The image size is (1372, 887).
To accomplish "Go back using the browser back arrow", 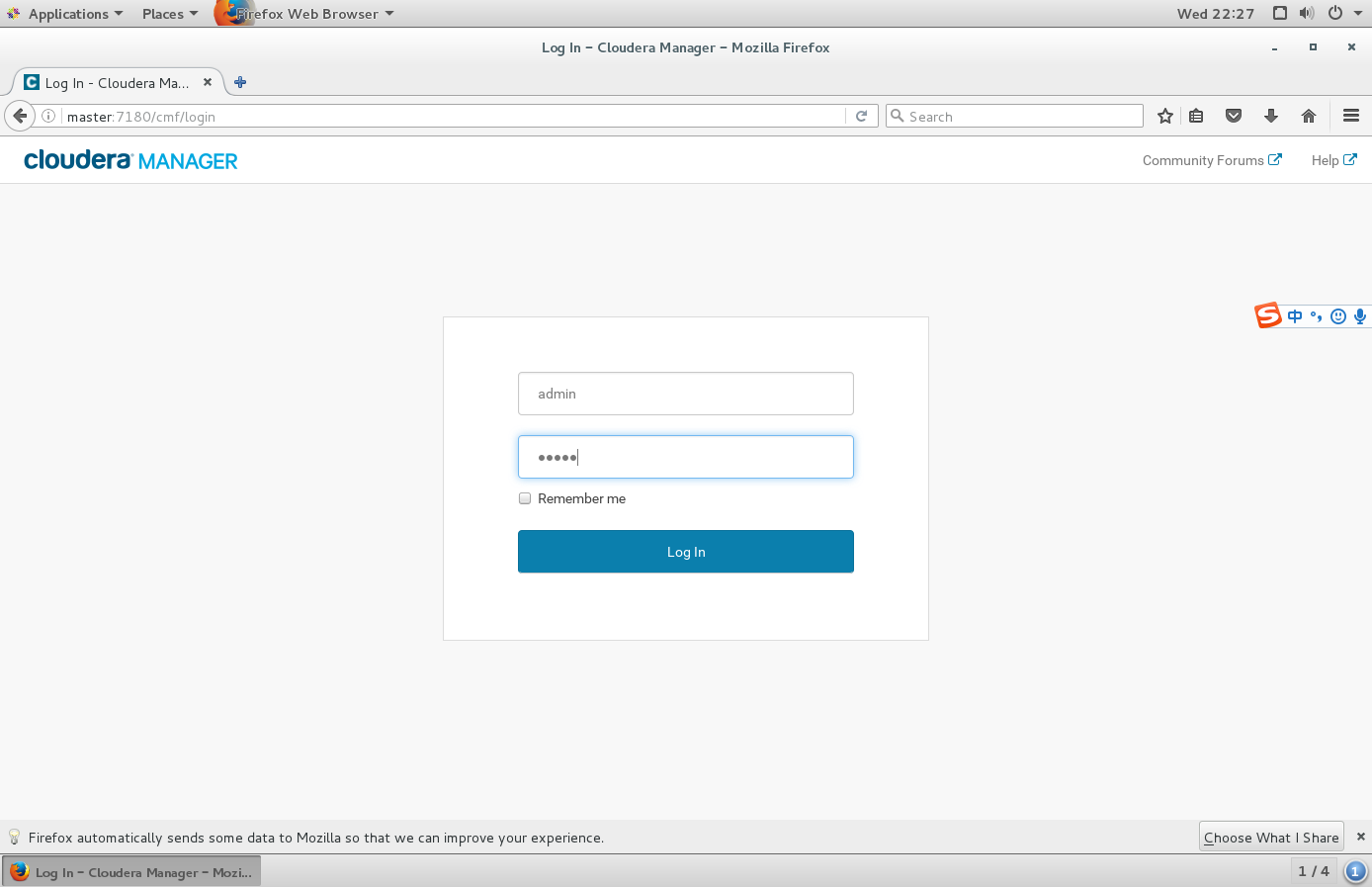I will [20, 116].
